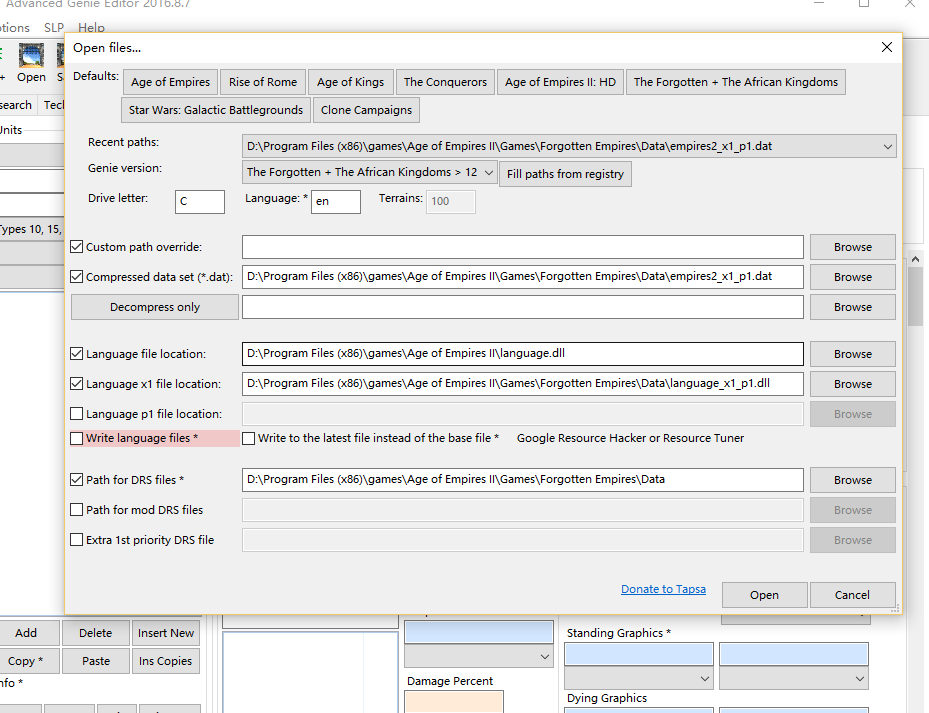Choose Star Wars: Galactic Battlegrounds preset

pos(215,110)
